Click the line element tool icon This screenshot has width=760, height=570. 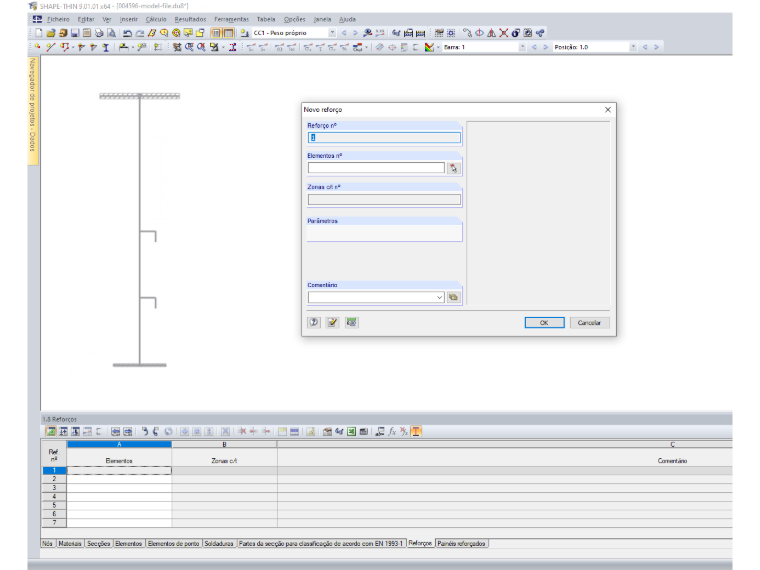coord(50,47)
